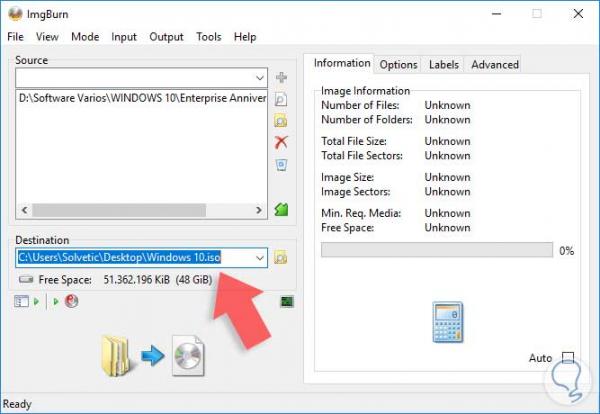This screenshot has height=414, width=600.
Task: Click the red ball queue icon
Action: (x=72, y=302)
